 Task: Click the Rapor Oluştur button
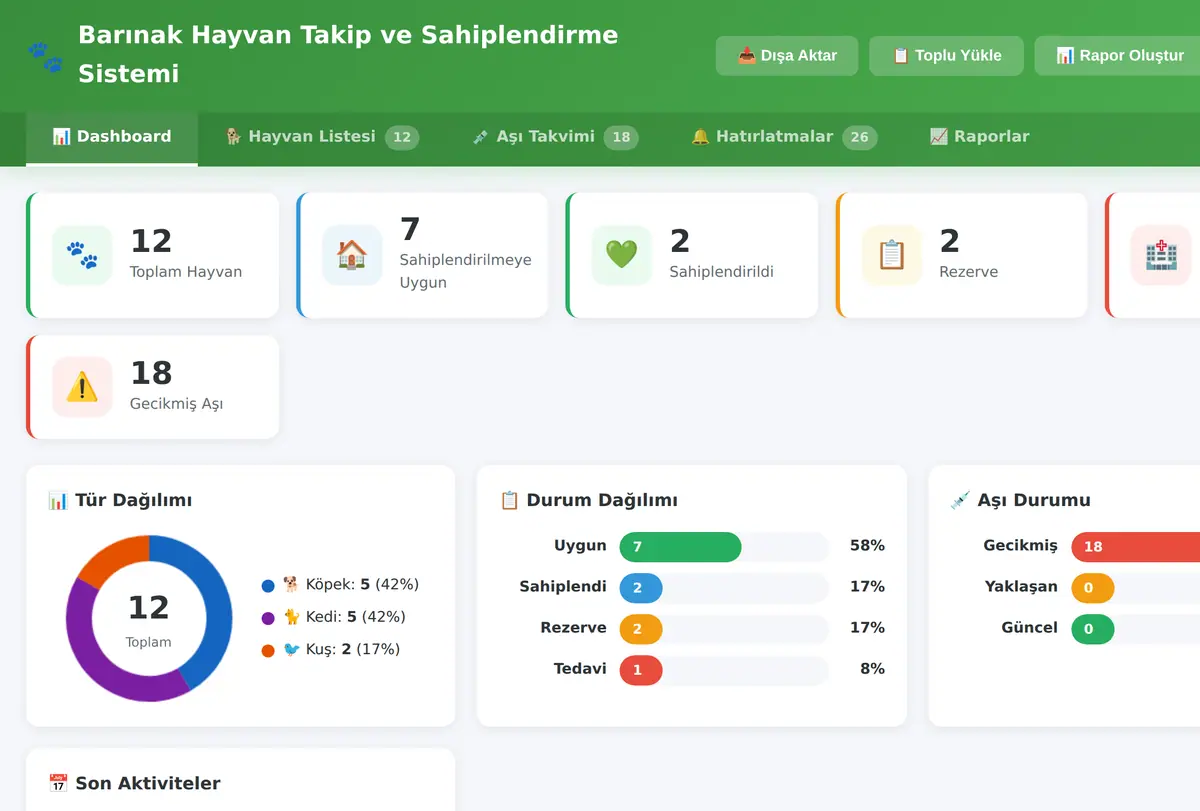click(x=1120, y=56)
